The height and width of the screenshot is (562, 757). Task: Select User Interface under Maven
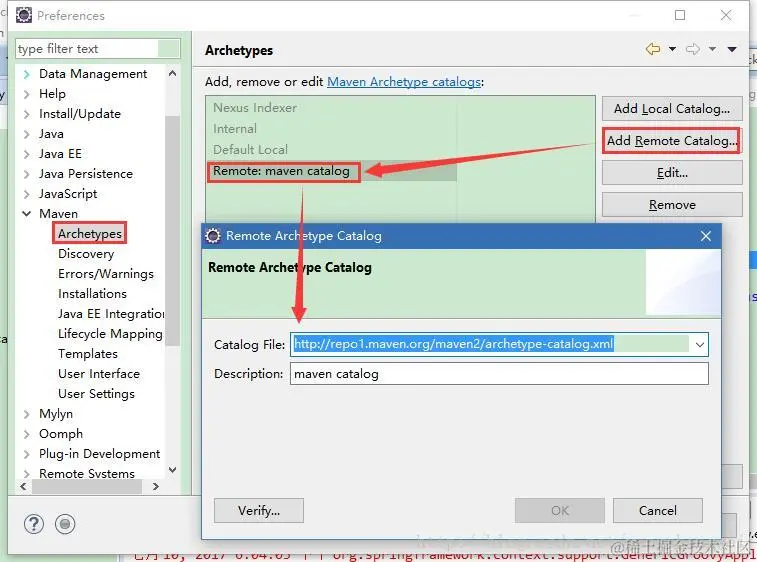point(99,374)
